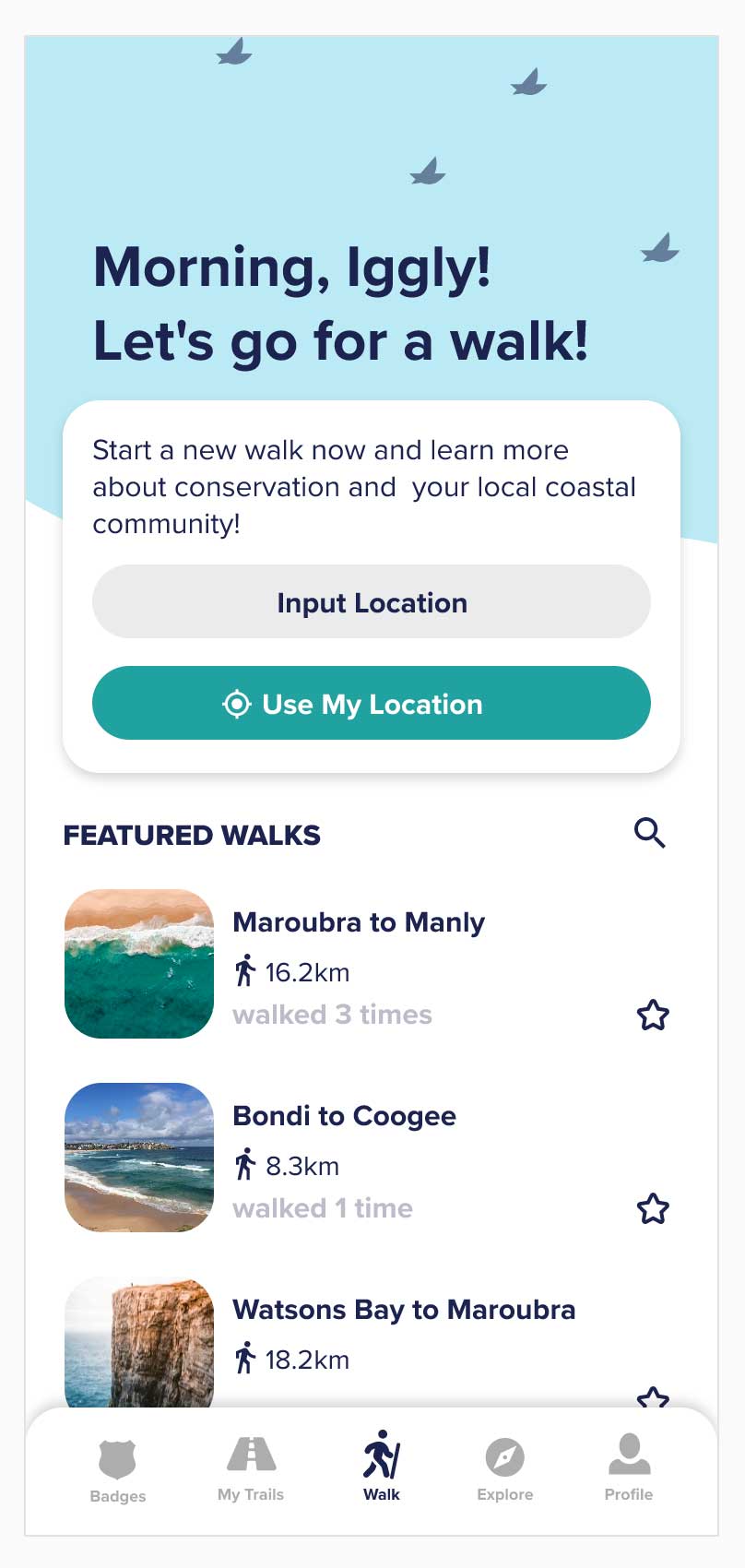Image resolution: width=745 pixels, height=1568 pixels.
Task: Click the walker icon beside 16.2km
Action: [244, 971]
